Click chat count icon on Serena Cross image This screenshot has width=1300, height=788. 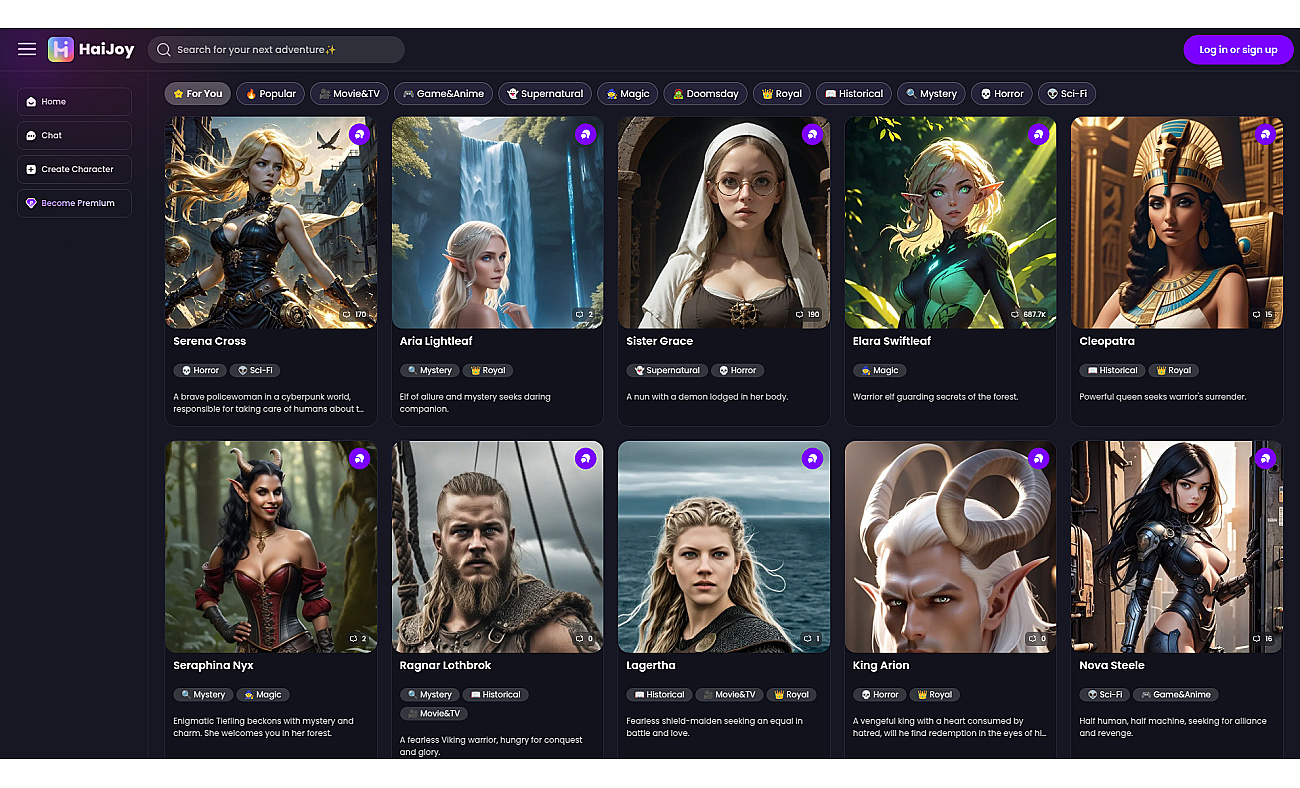[347, 314]
